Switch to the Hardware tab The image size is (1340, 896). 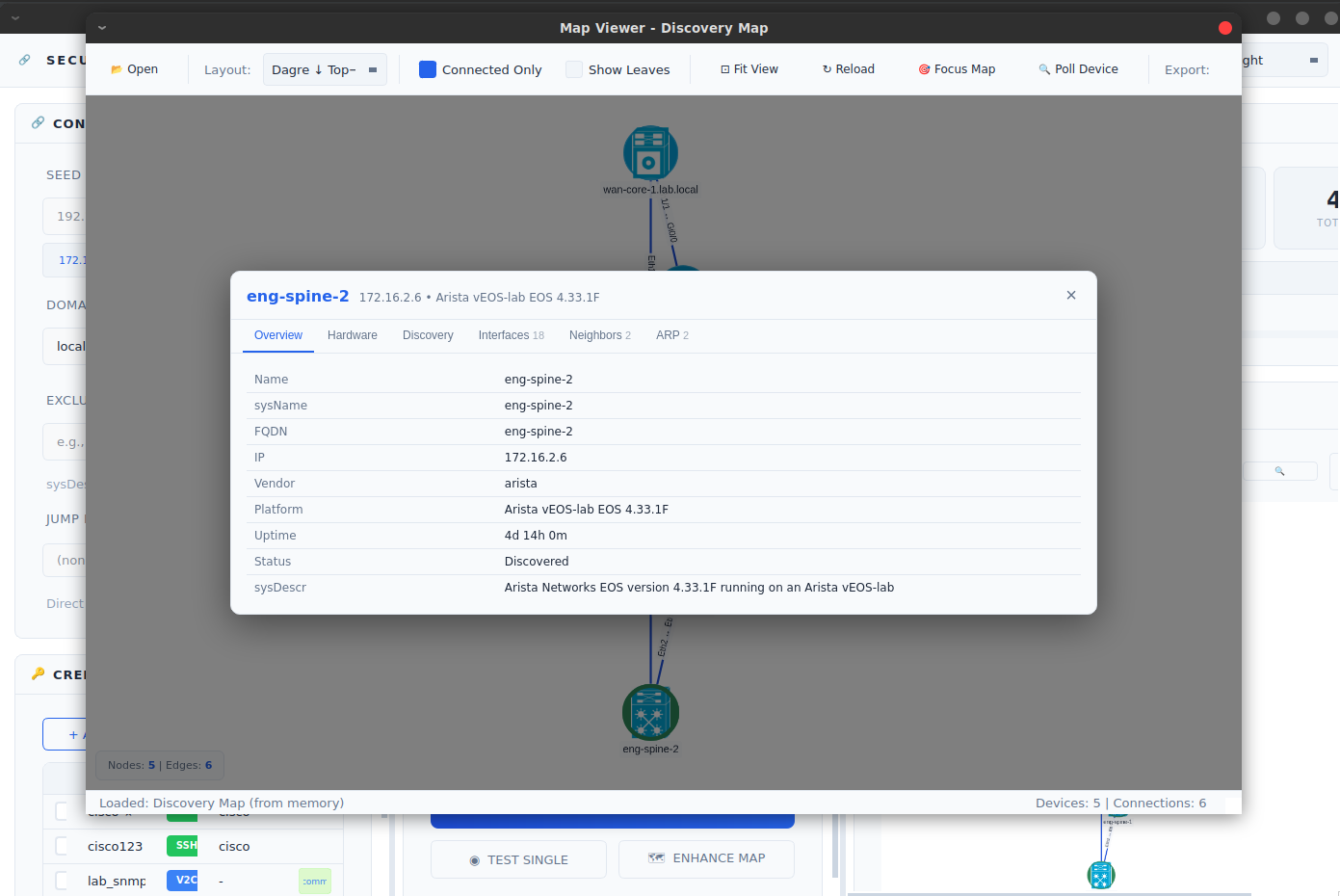pos(353,335)
